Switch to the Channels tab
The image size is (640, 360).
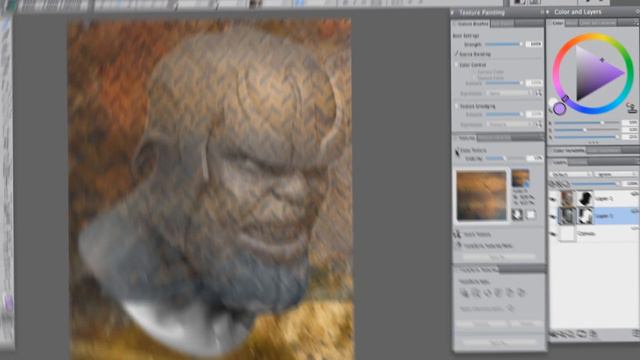tap(578, 162)
